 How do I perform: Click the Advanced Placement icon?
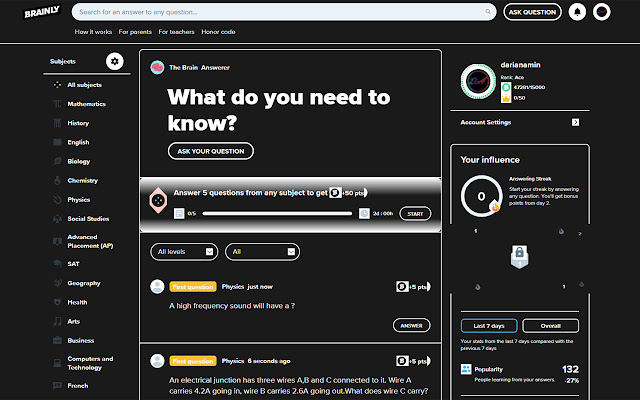58,241
